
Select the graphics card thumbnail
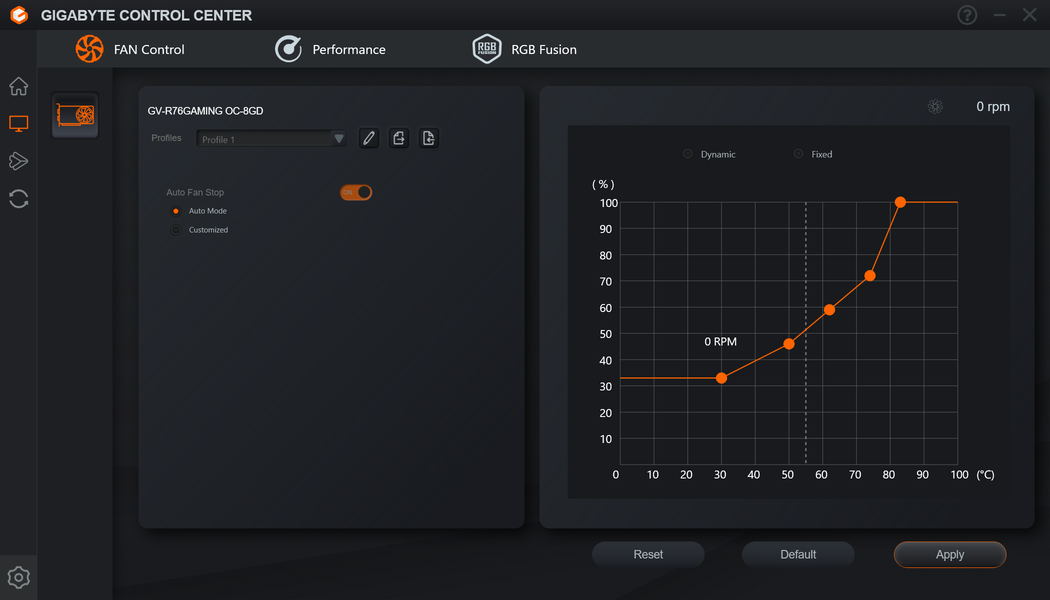(75, 115)
